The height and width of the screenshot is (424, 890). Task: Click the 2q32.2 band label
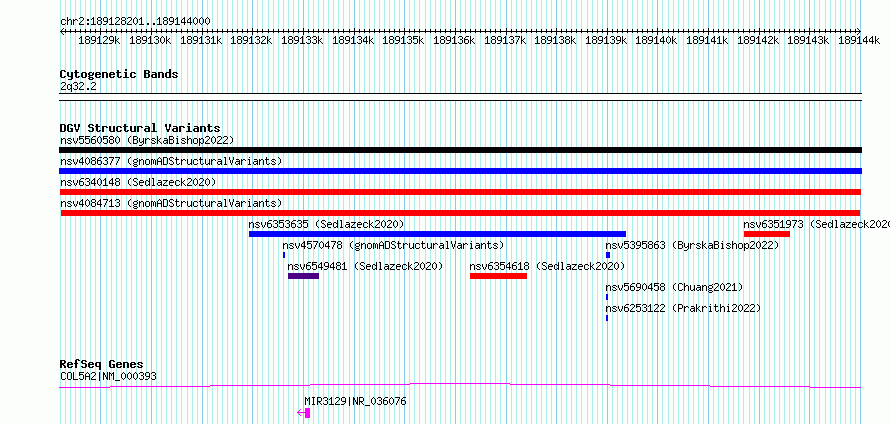[x=78, y=86]
